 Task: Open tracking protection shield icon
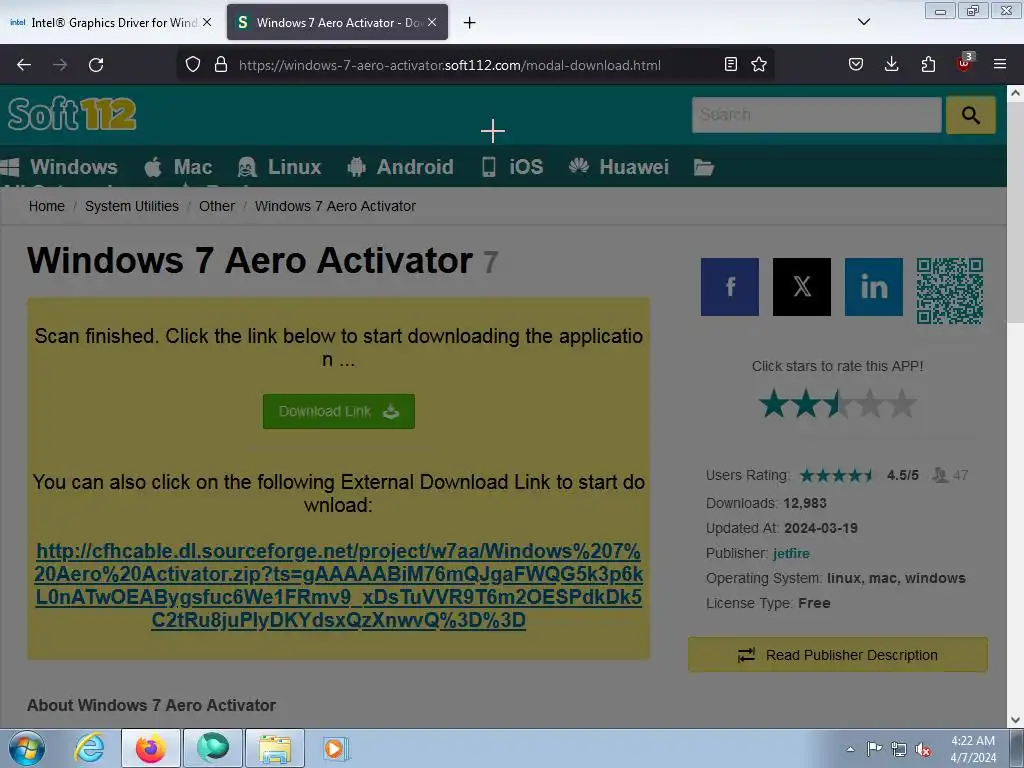coord(193,65)
